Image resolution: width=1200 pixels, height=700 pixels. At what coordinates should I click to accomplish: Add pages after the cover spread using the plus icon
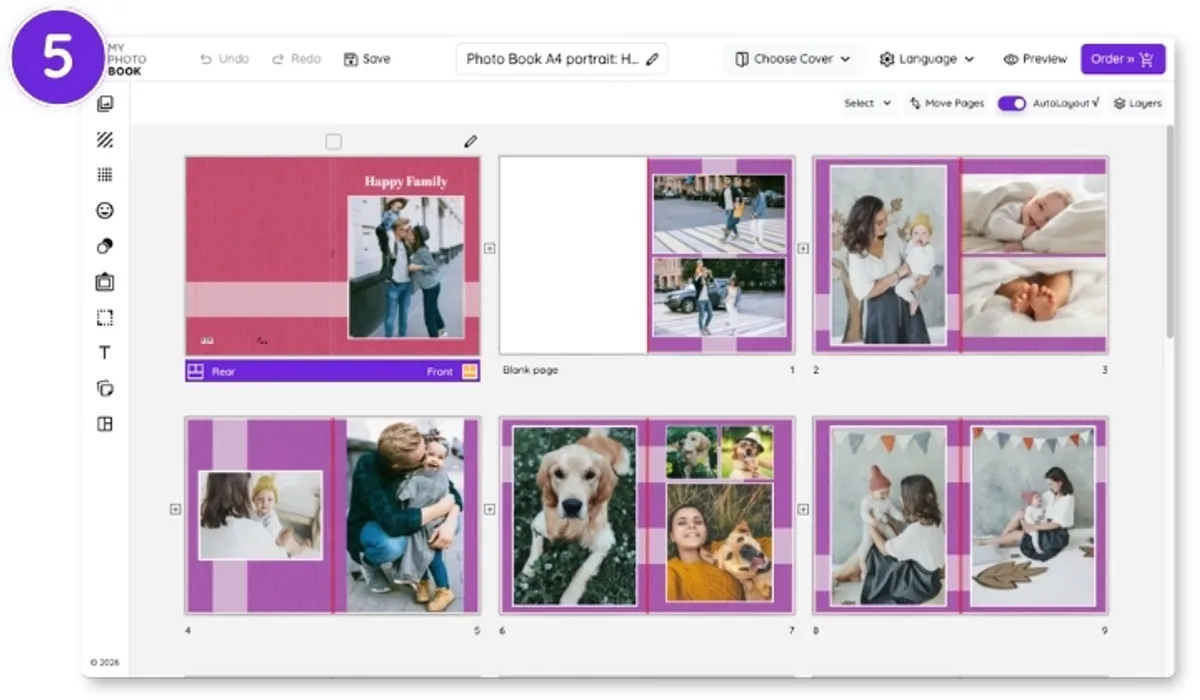[x=490, y=248]
